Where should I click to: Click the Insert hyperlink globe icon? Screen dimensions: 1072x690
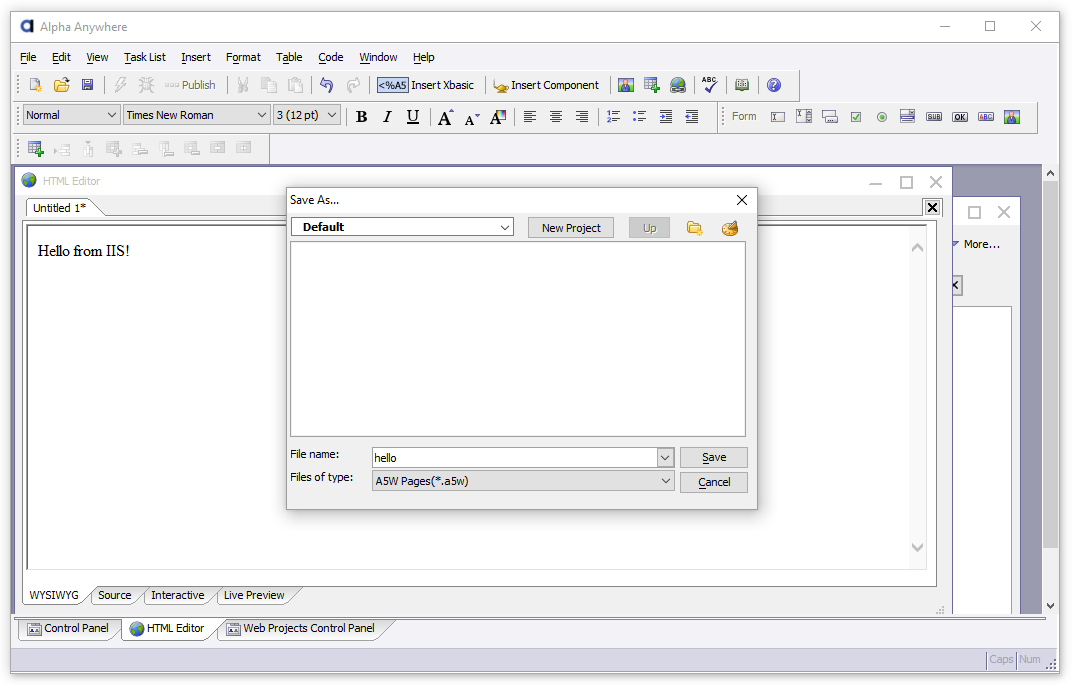[678, 85]
